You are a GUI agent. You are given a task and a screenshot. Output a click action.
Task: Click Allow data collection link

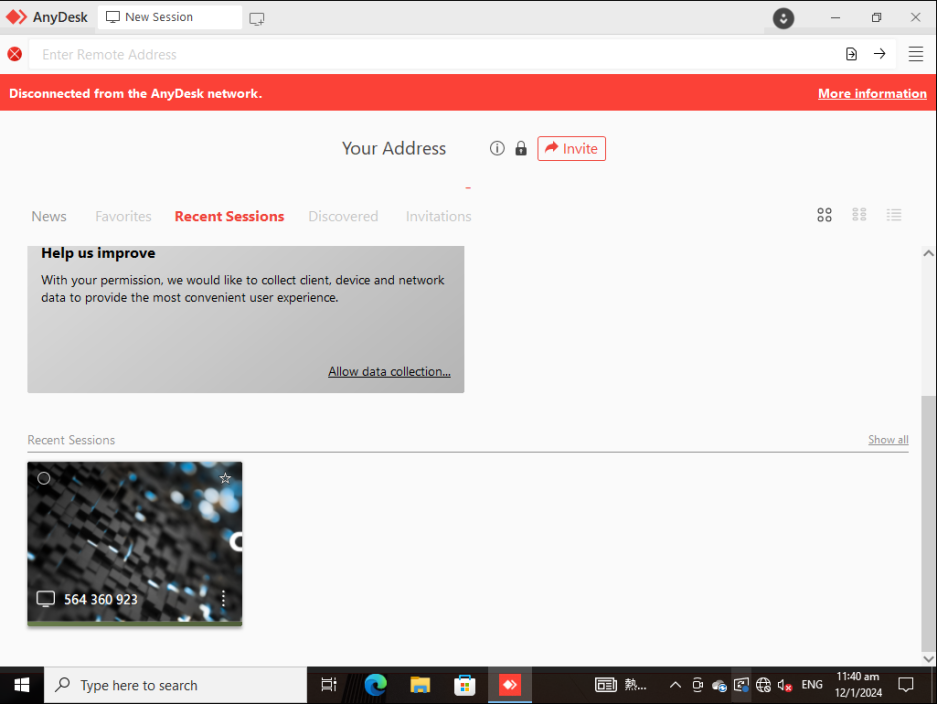(389, 372)
